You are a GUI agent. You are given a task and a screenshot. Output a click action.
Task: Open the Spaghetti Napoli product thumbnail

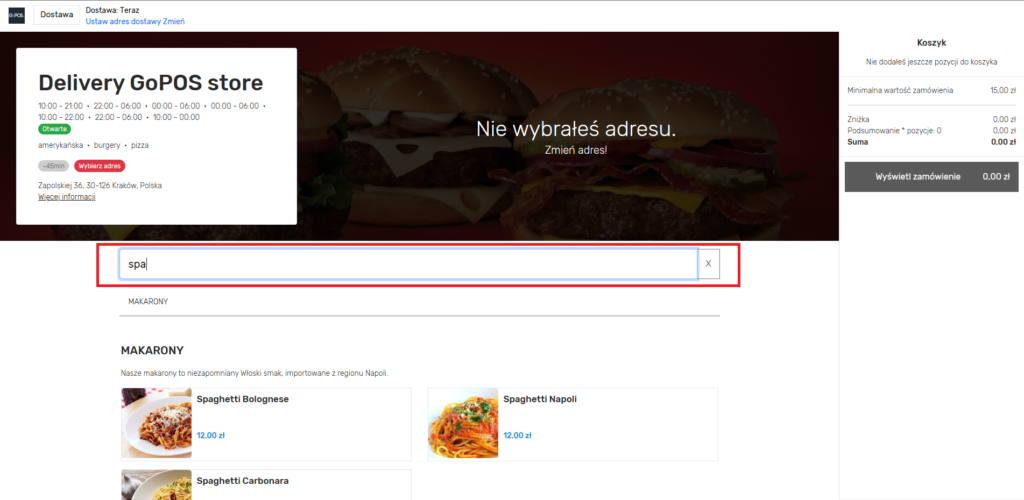(x=463, y=423)
